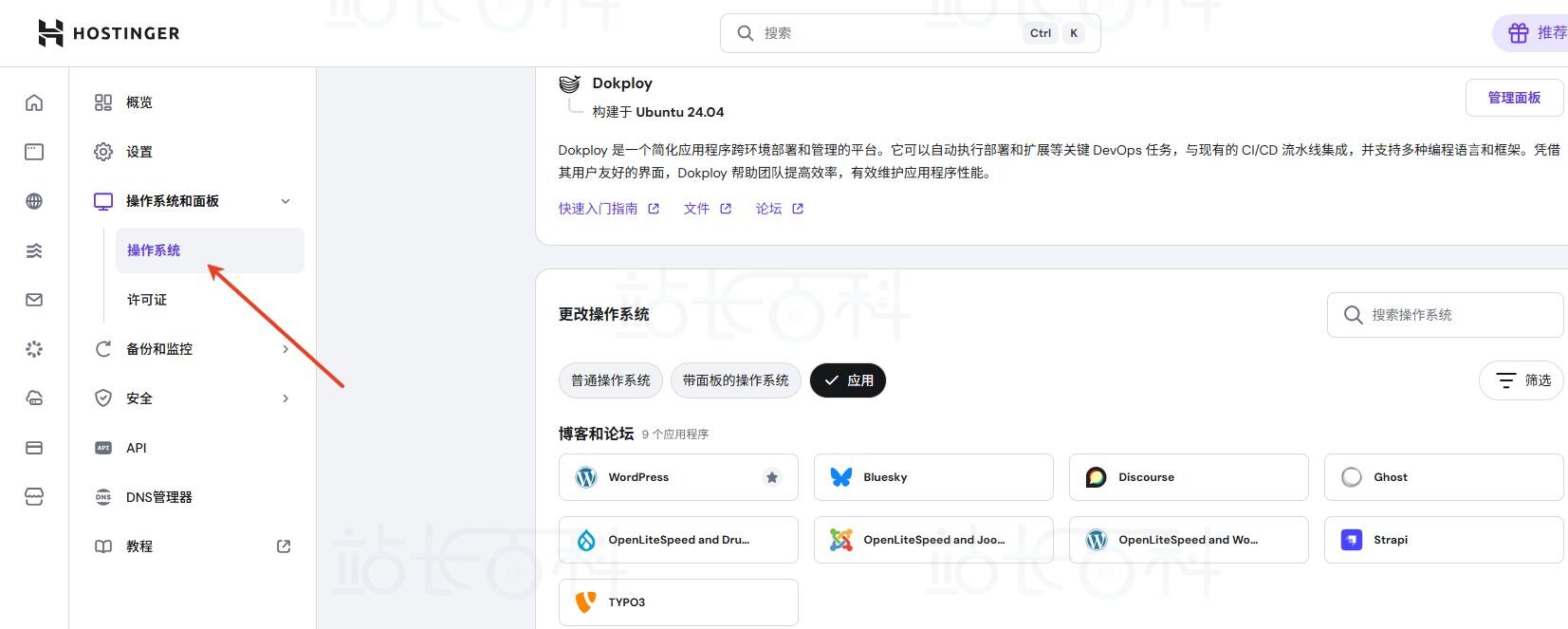Click the home icon in the left rail
The height and width of the screenshot is (629, 1568).
34,102
